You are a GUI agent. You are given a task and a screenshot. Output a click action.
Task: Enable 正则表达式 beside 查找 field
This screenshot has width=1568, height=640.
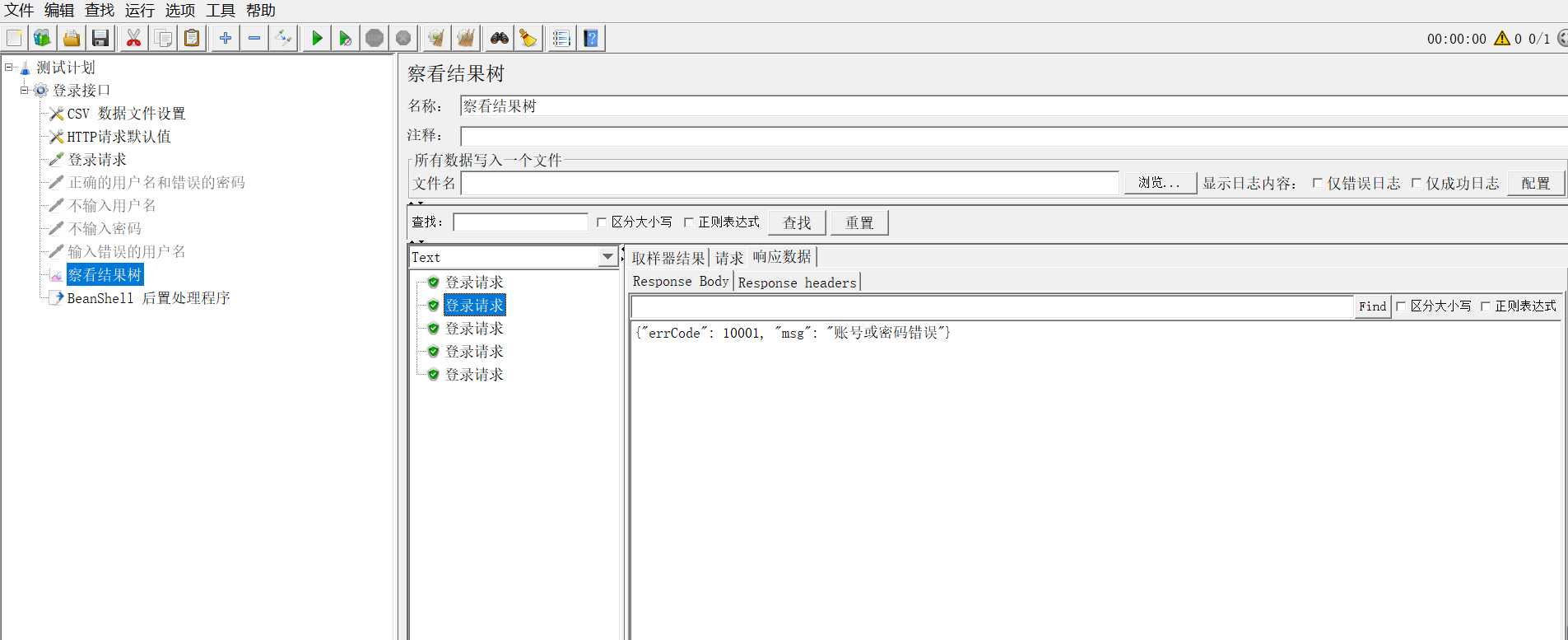click(689, 222)
